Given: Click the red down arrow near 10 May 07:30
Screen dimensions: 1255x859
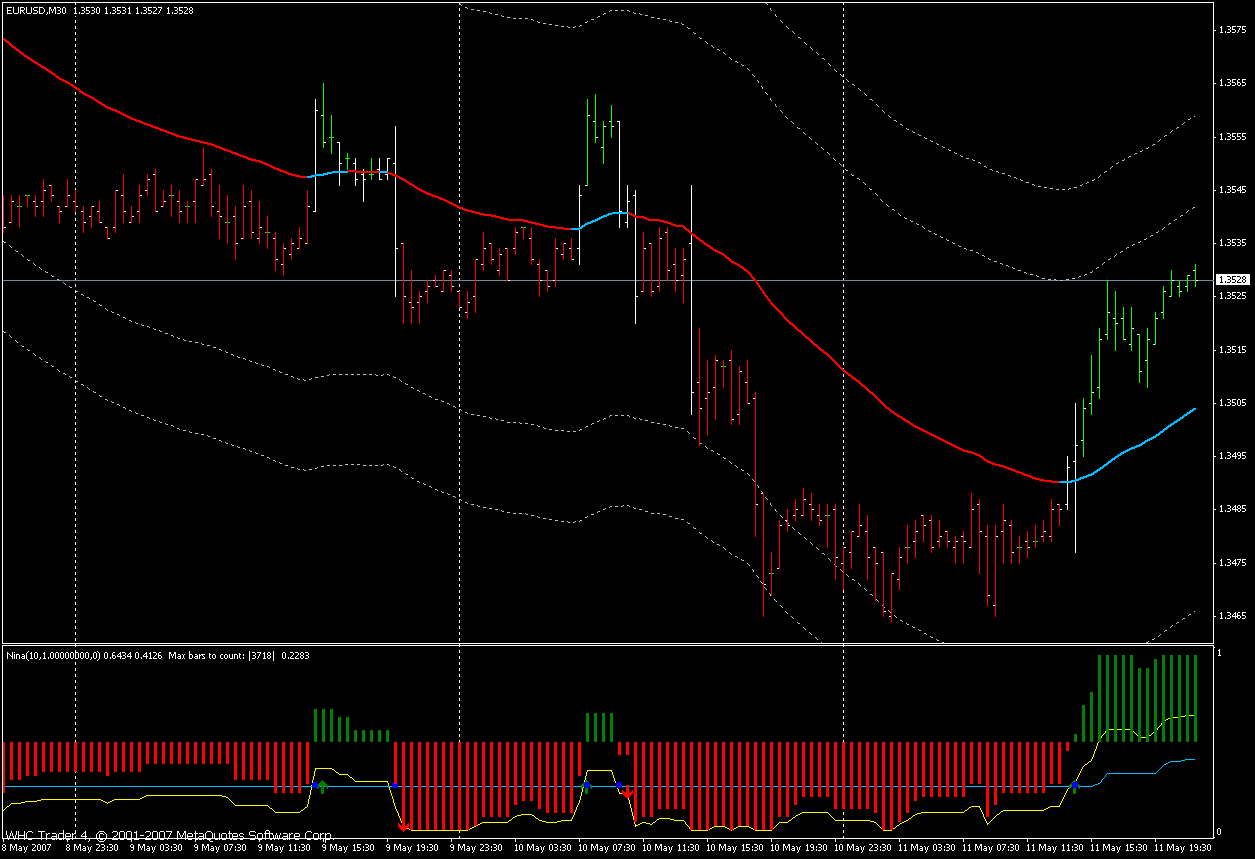Looking at the screenshot, I should 628,792.
